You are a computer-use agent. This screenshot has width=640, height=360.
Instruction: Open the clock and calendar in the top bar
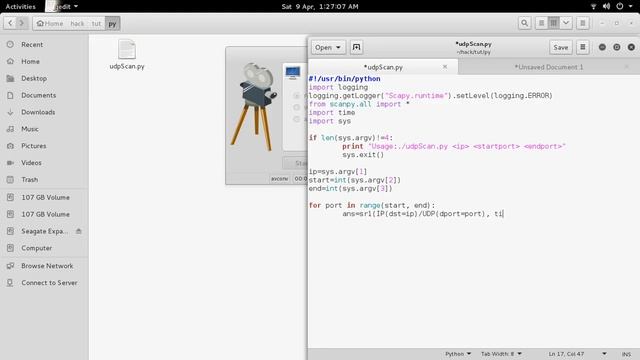320,6
